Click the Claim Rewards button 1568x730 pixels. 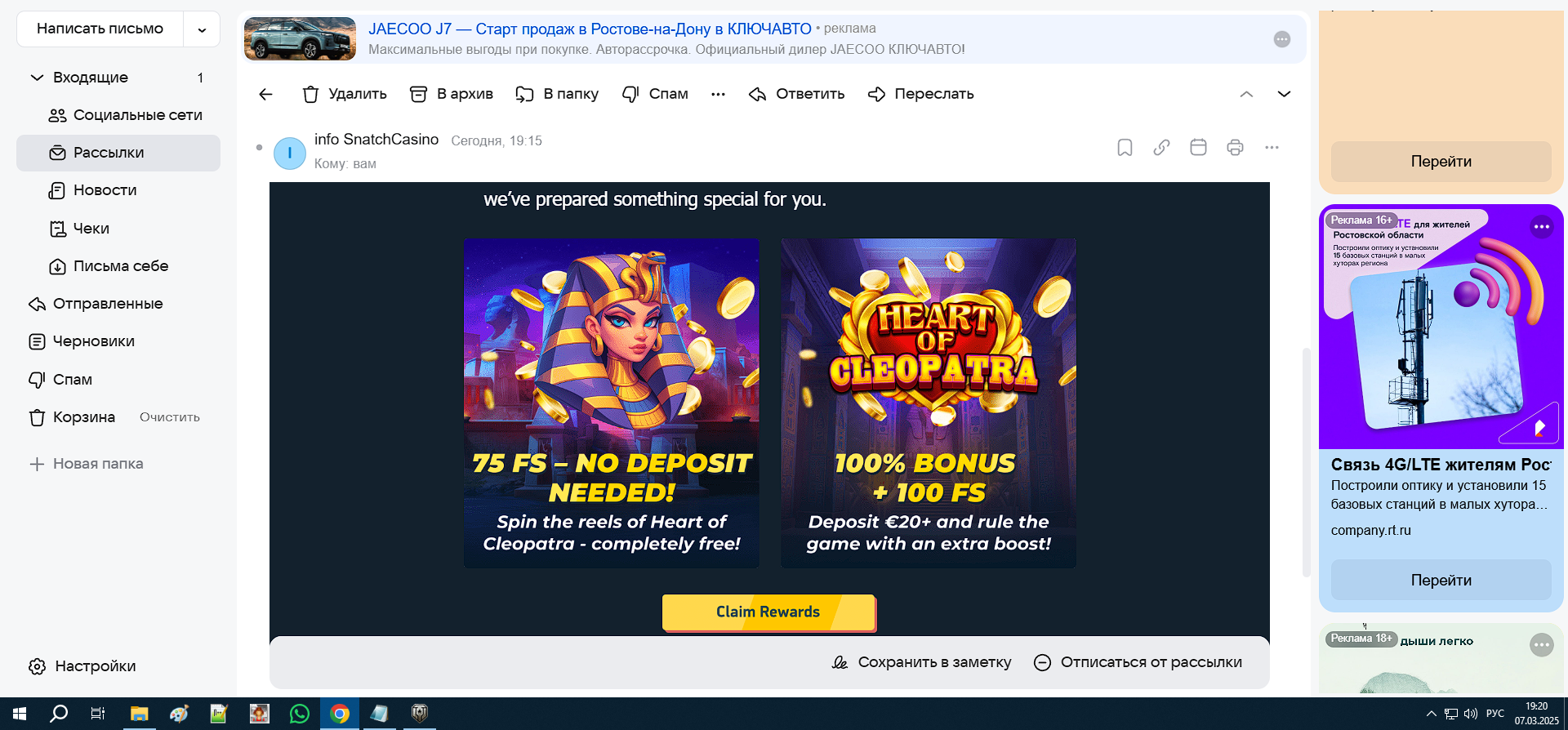(768, 612)
